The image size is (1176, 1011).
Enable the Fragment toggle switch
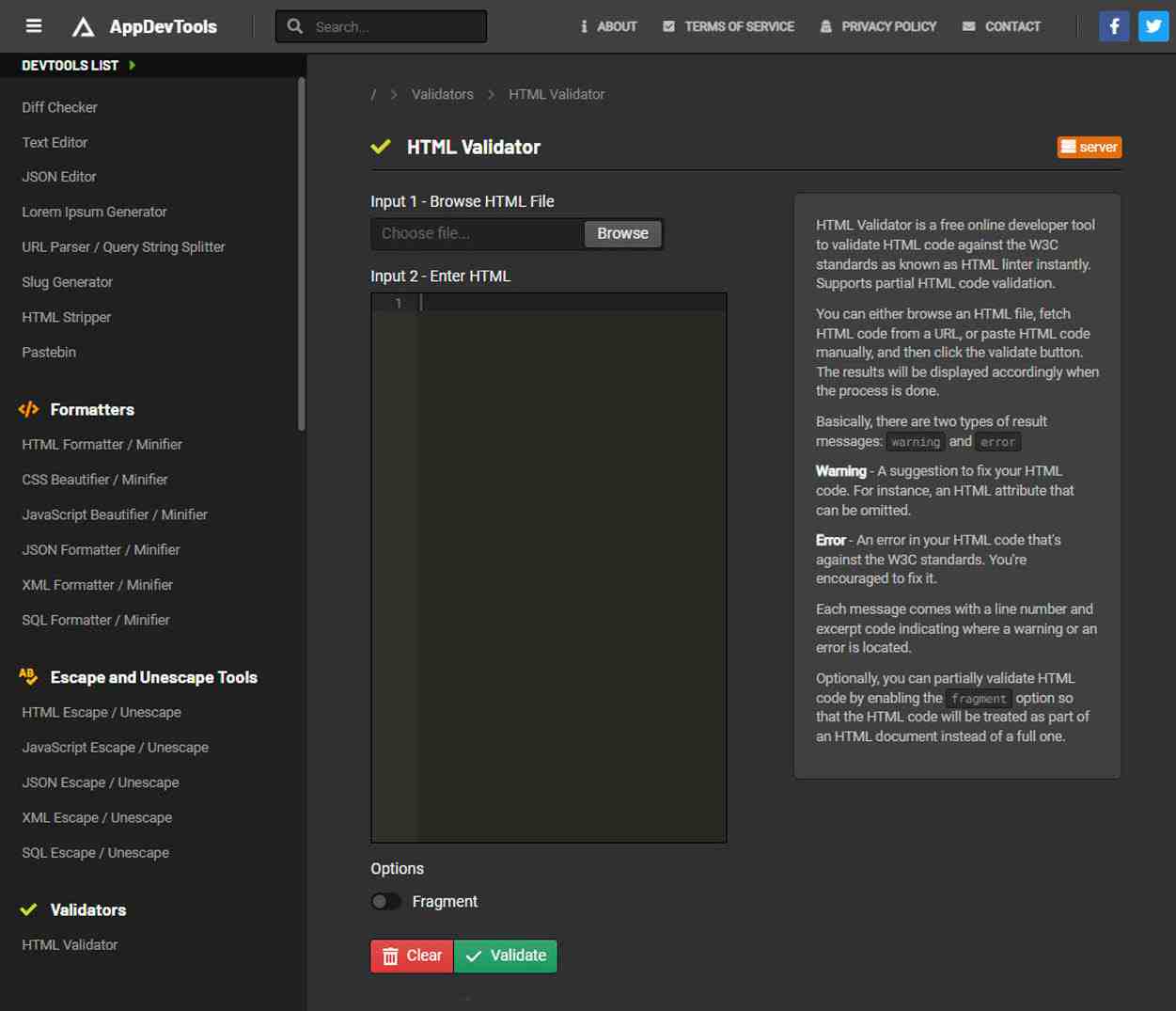[385, 902]
